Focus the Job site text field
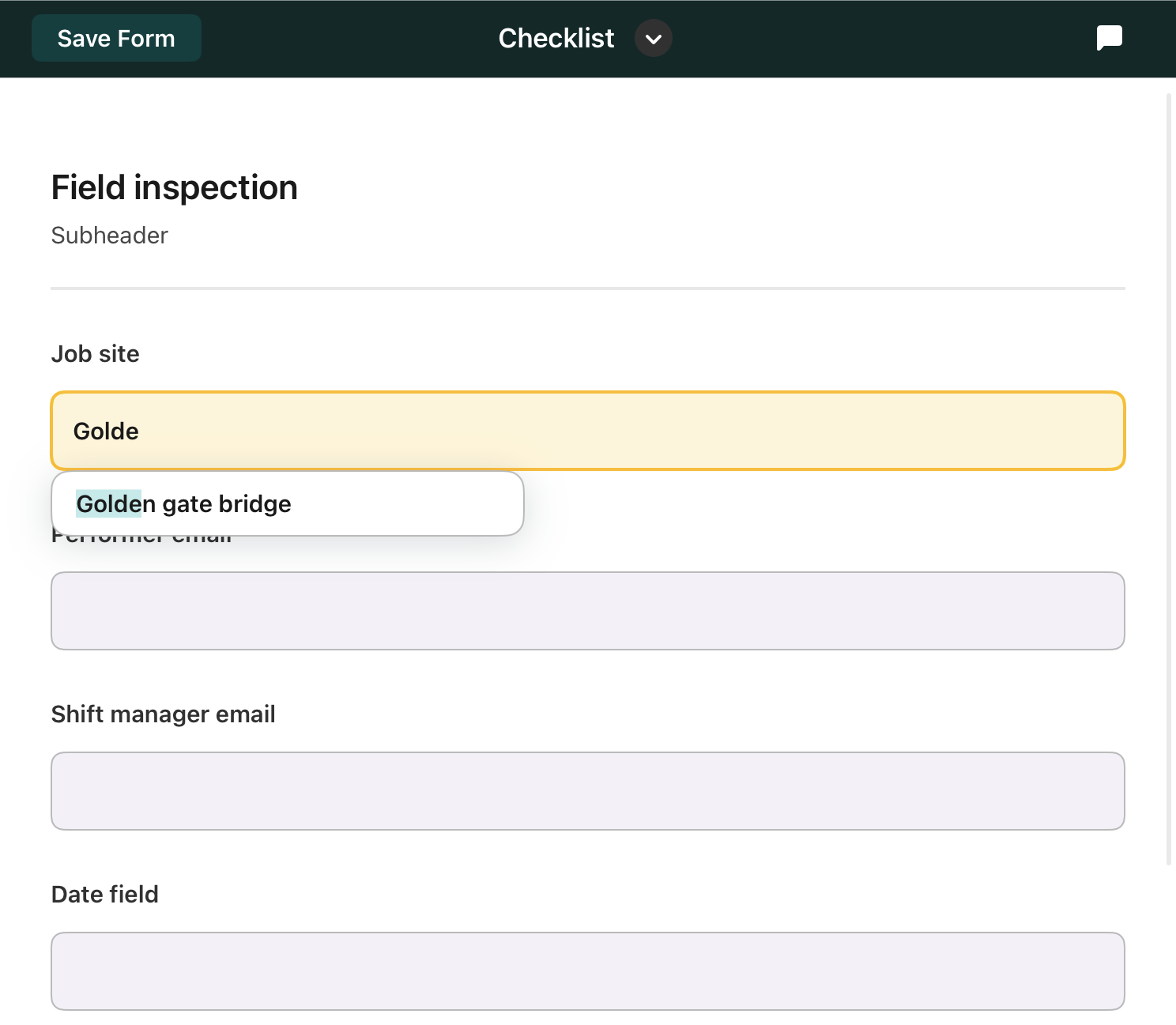This screenshot has height=1025, width=1176. coord(586,431)
